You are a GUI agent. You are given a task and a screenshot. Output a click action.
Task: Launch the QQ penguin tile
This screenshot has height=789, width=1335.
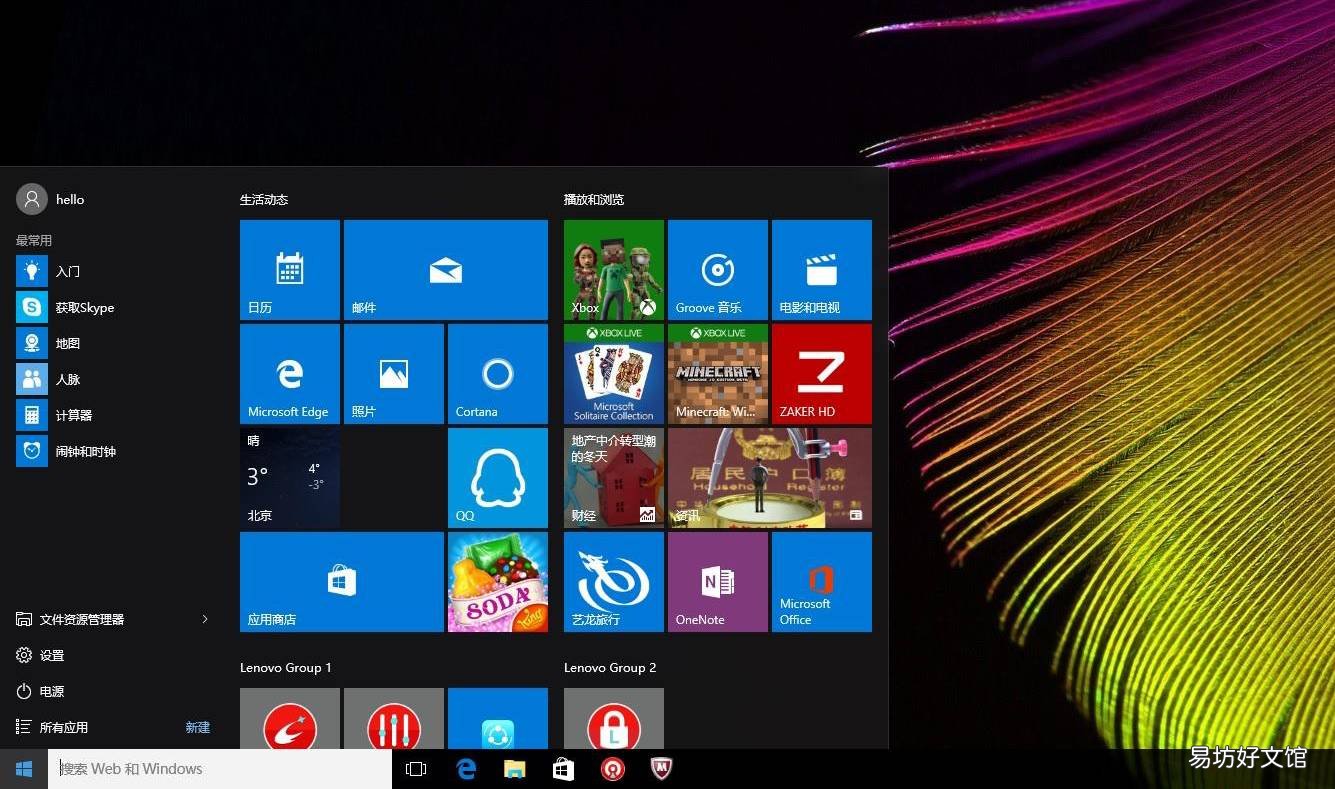[498, 478]
